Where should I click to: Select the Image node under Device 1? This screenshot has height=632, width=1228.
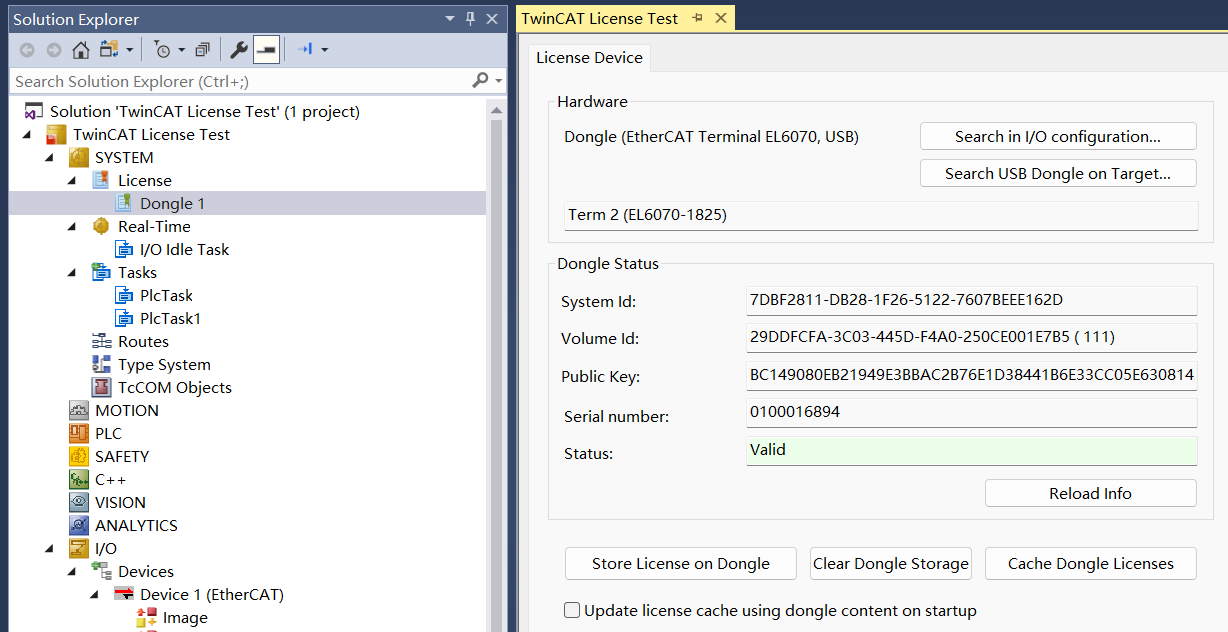point(185,618)
